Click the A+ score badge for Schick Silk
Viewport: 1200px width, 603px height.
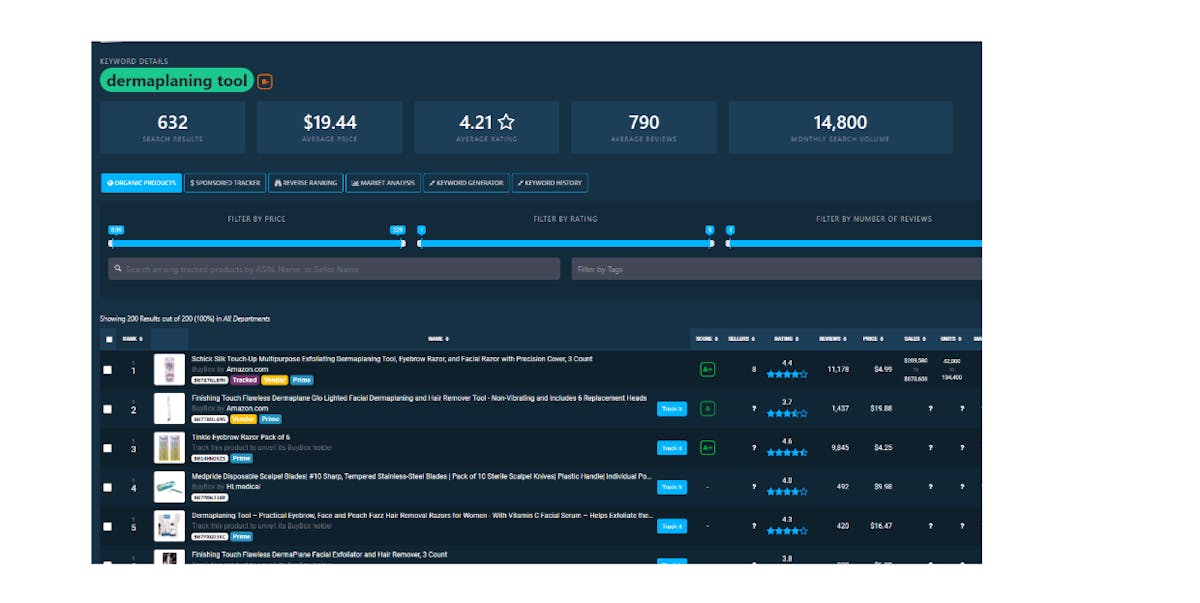tap(707, 369)
